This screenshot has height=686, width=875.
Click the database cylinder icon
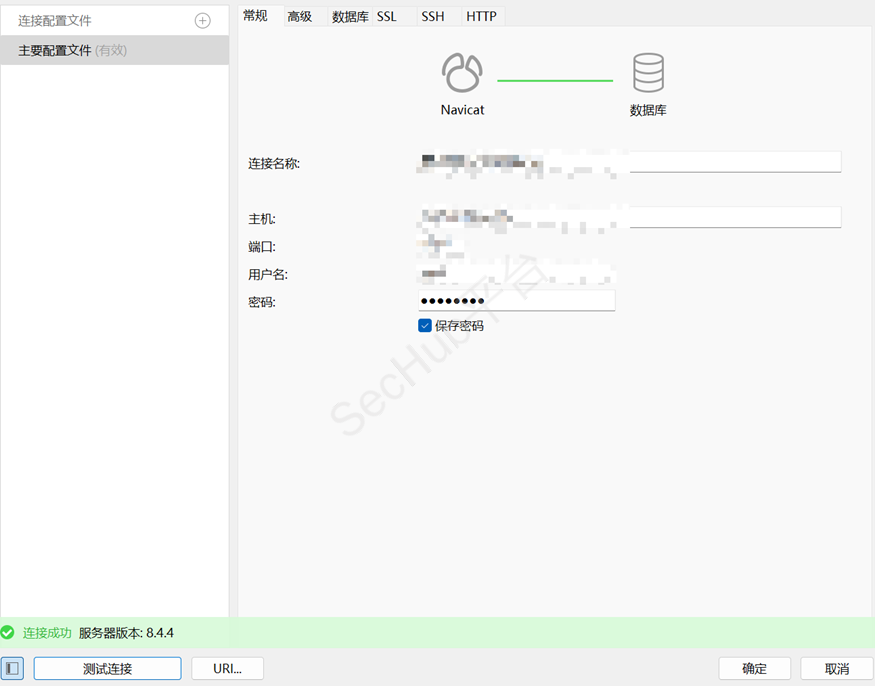click(648, 75)
